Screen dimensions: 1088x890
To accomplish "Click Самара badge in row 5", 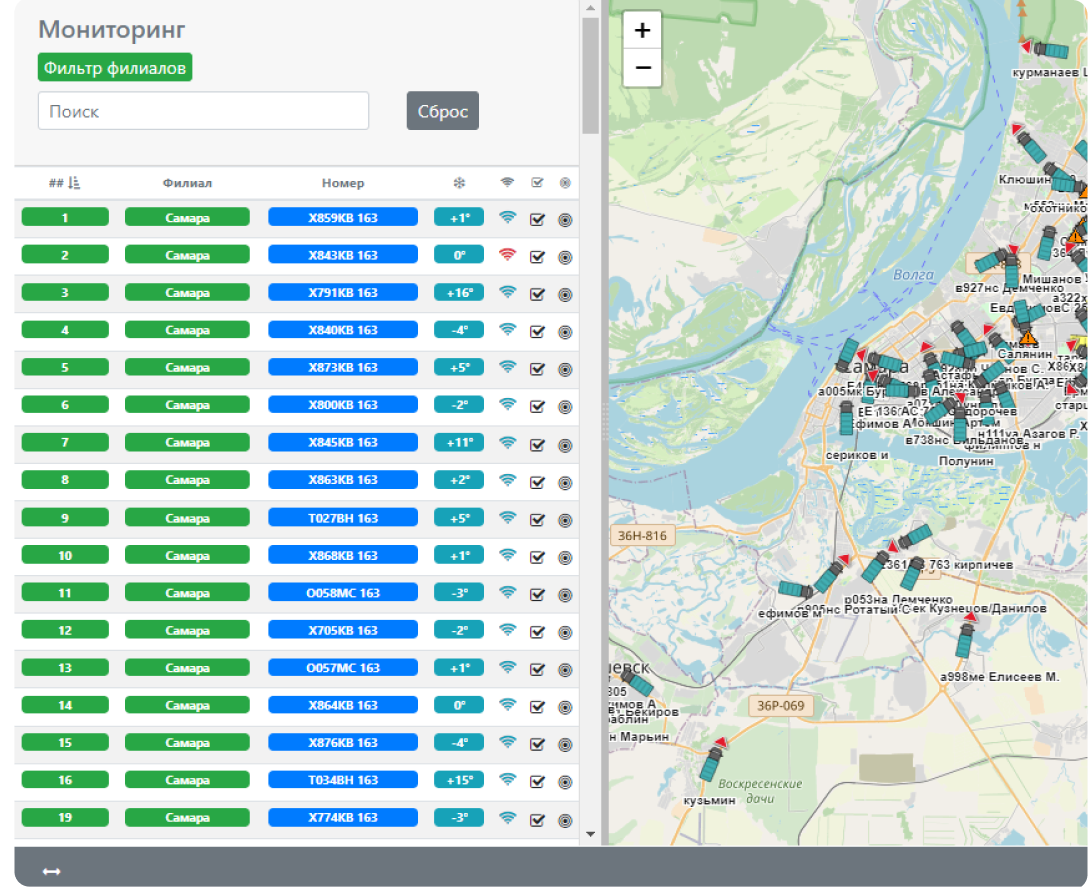I will tap(187, 367).
